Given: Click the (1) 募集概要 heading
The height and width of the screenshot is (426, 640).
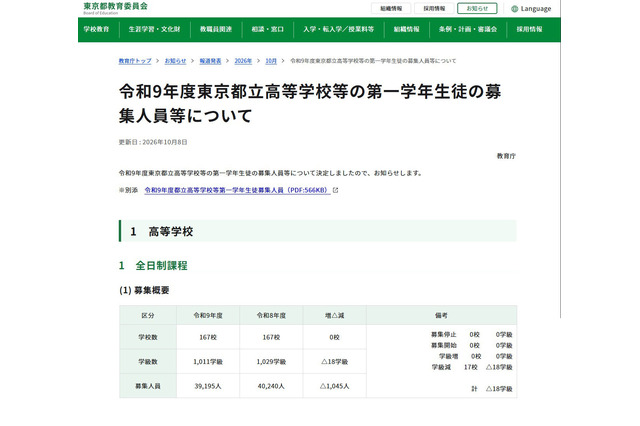Looking at the screenshot, I should pyautogui.click(x=144, y=291).
